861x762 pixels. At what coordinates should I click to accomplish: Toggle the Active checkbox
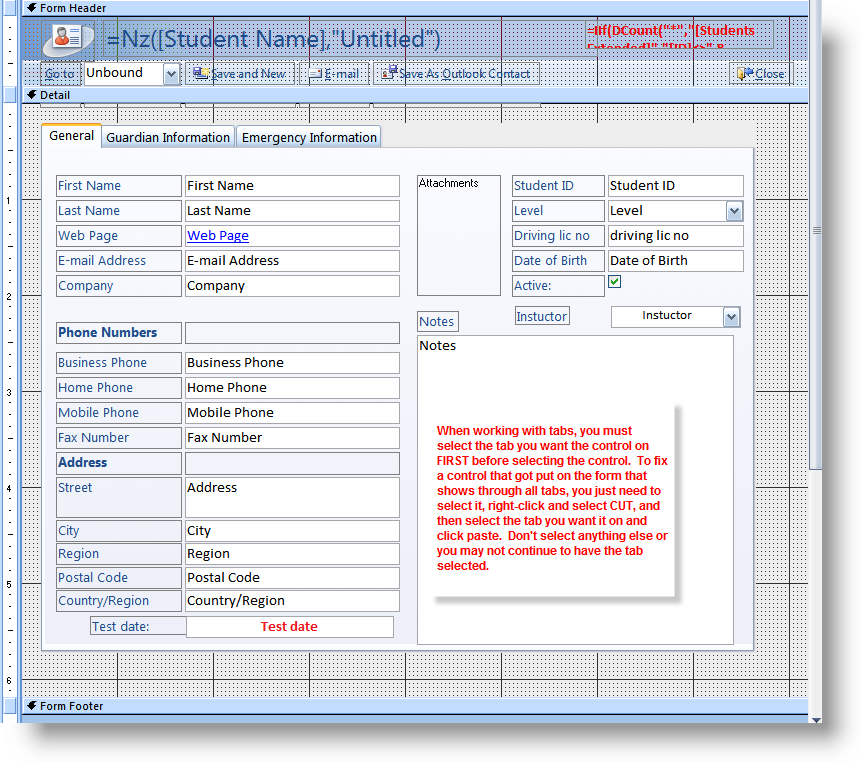pos(615,282)
